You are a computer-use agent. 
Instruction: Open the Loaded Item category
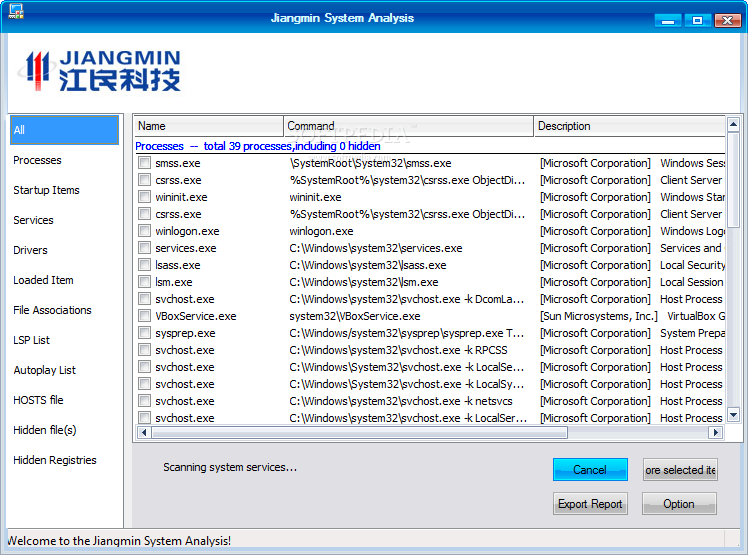[43, 280]
